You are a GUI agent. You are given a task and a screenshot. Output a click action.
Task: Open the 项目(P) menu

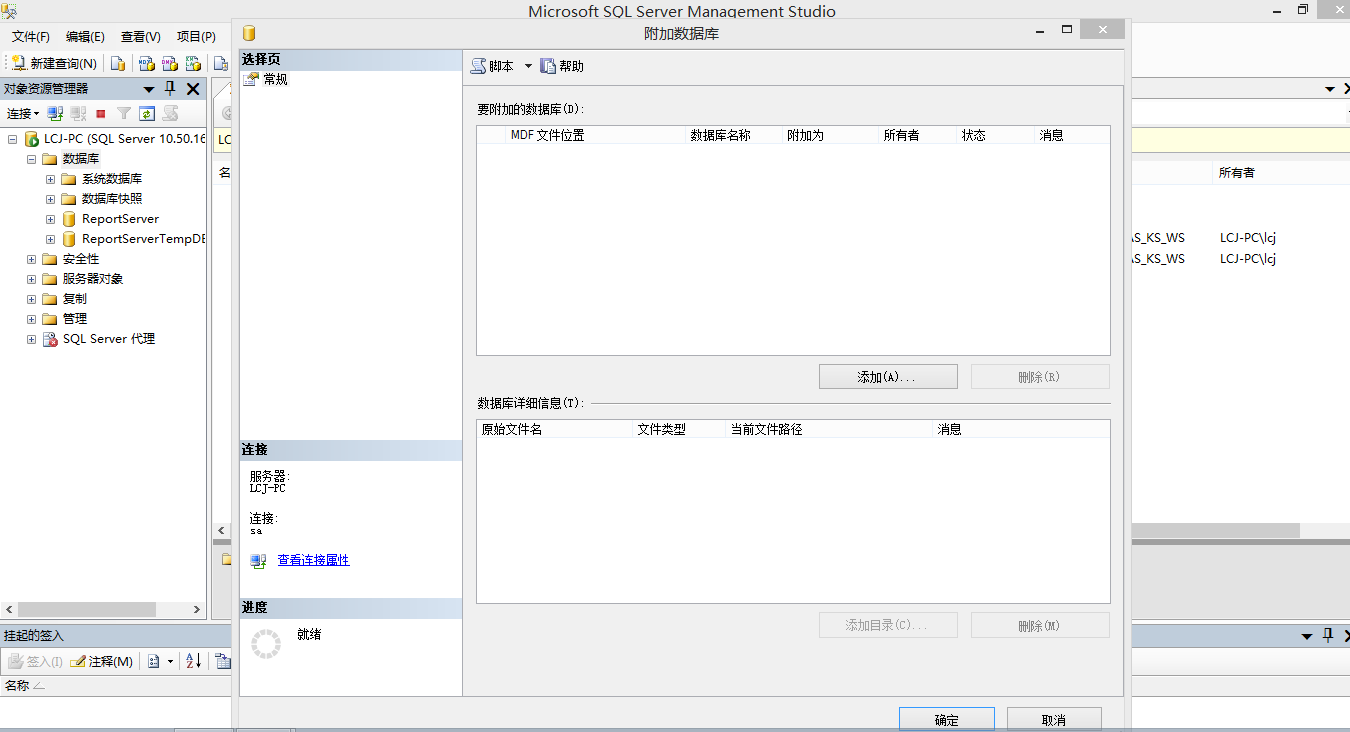(x=196, y=36)
